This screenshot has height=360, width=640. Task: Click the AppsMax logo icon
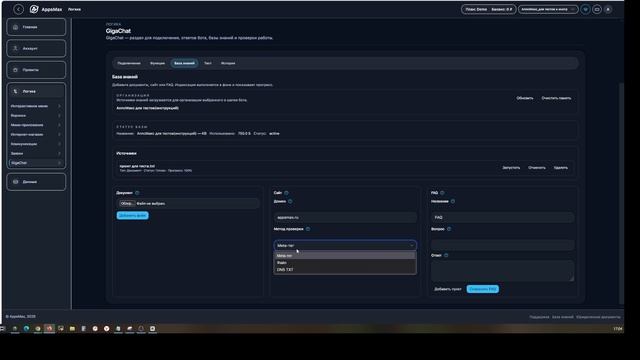34,9
